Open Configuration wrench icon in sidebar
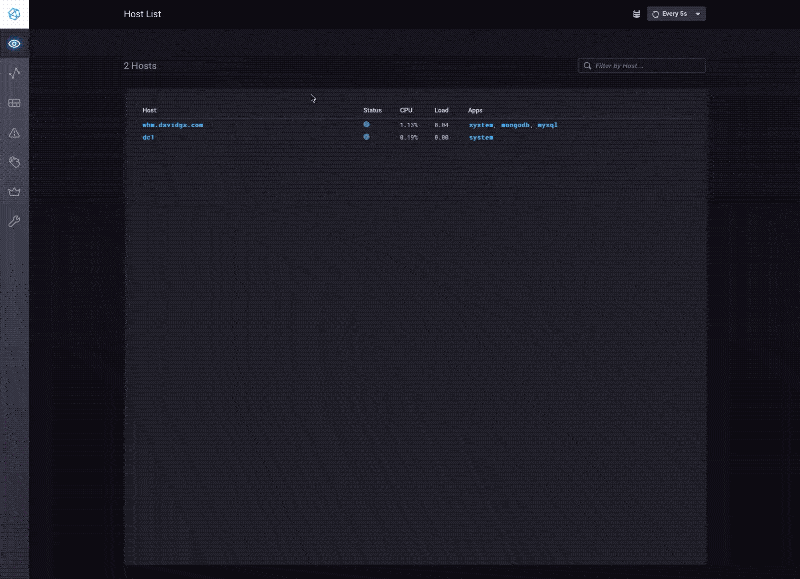Screen dimensions: 800x579 tap(14, 221)
